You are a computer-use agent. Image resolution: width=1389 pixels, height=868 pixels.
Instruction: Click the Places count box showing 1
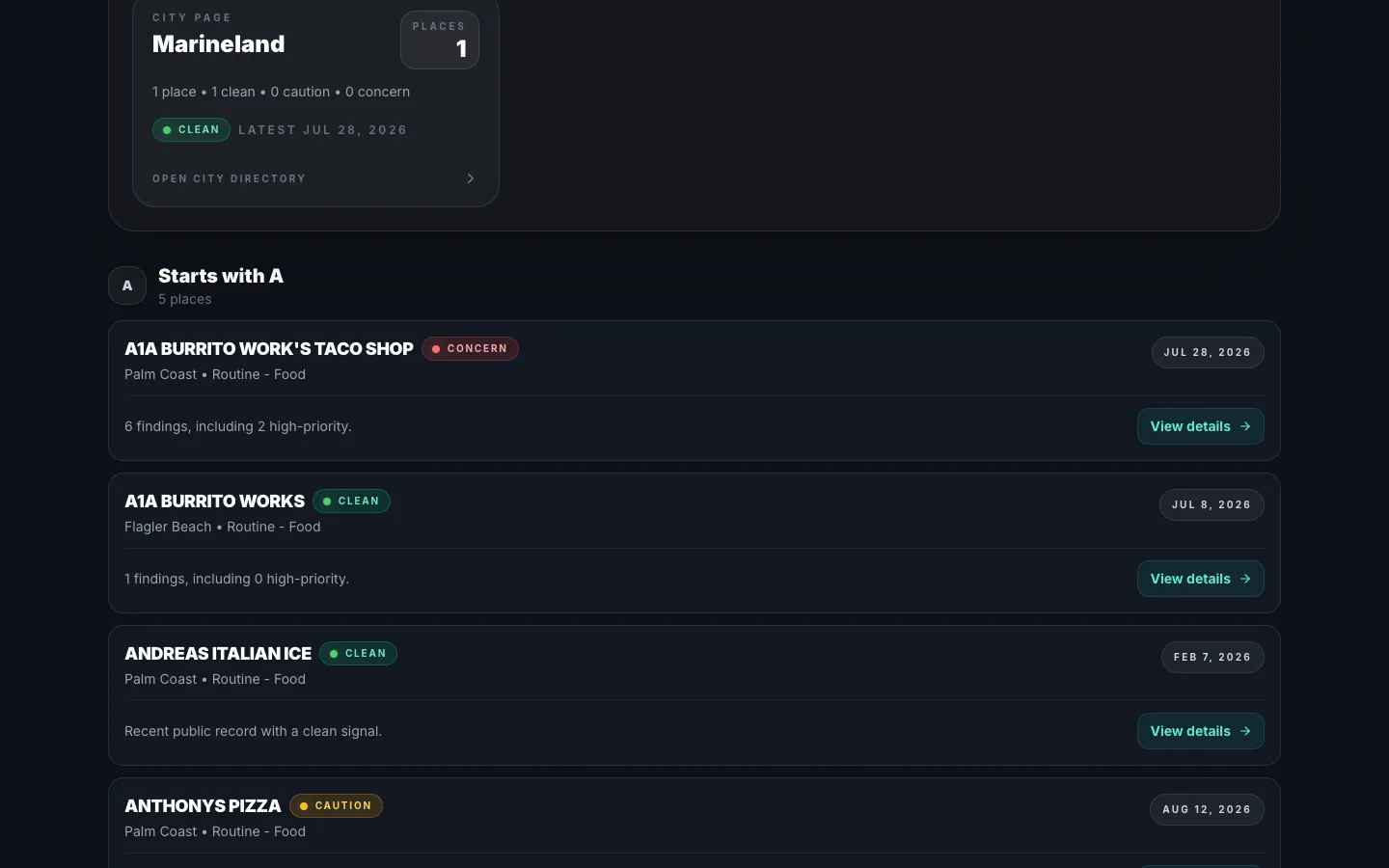coord(440,40)
